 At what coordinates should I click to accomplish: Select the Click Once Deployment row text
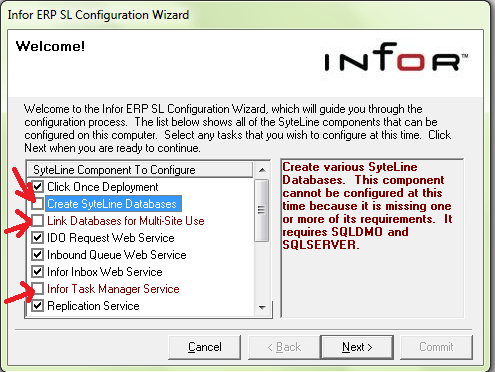click(103, 187)
